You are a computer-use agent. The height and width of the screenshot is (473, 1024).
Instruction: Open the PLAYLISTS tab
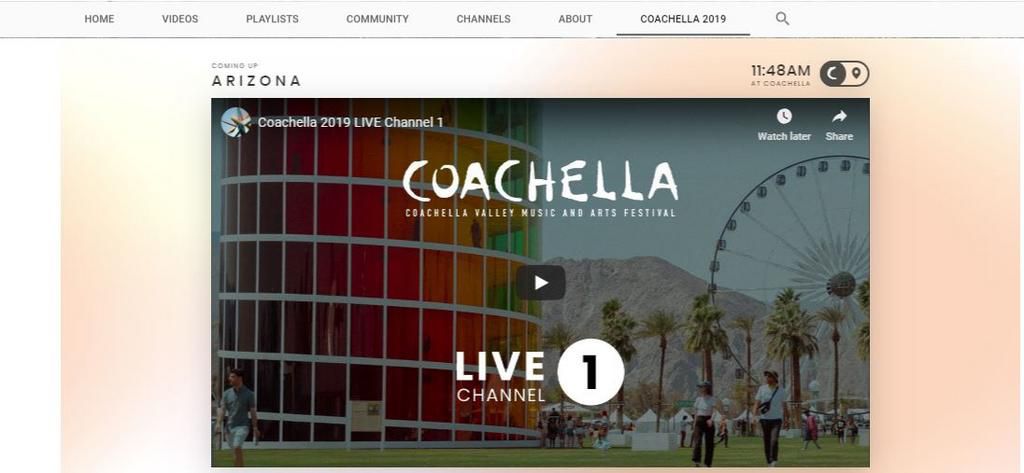coord(272,19)
